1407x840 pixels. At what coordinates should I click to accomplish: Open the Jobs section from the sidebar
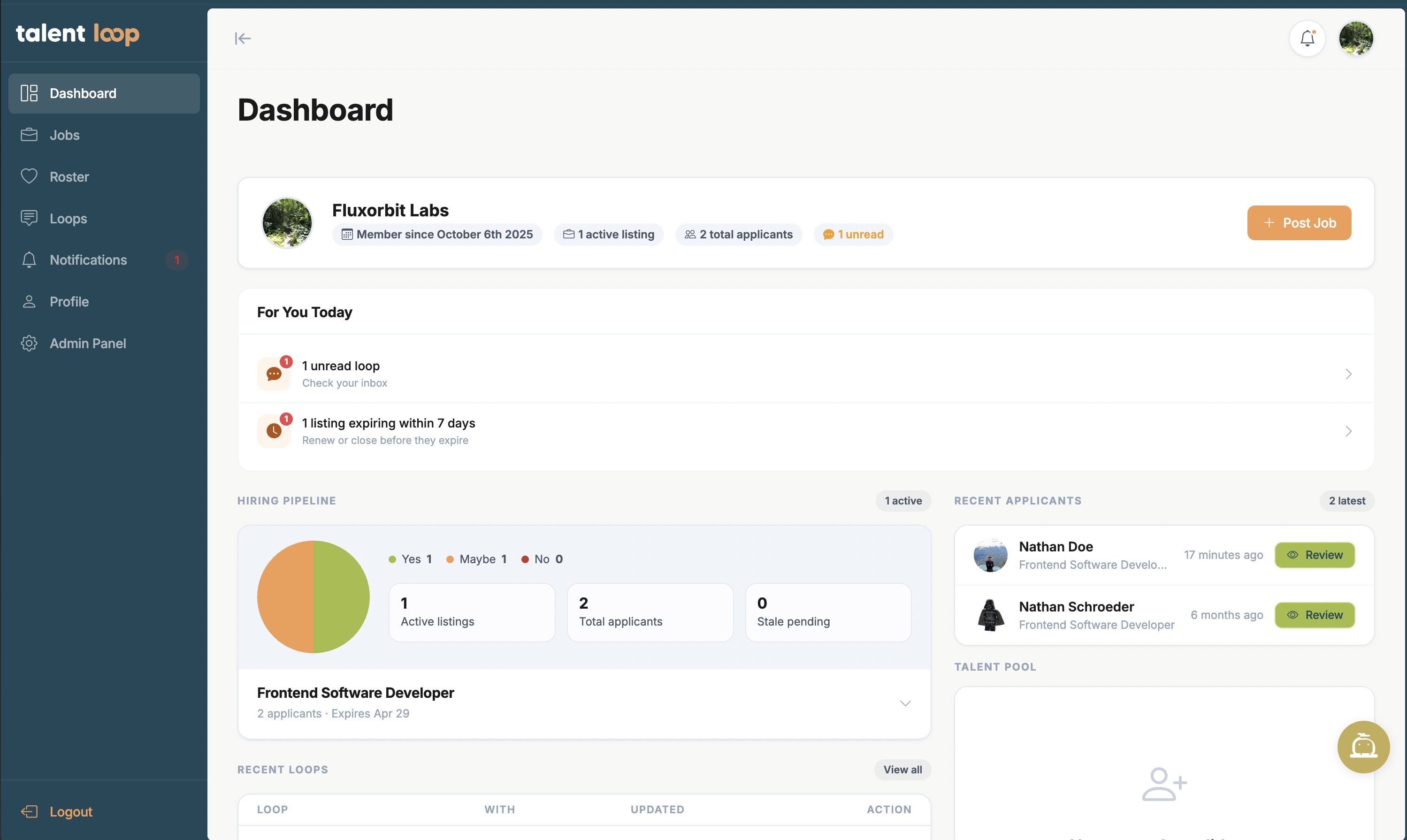tap(64, 135)
